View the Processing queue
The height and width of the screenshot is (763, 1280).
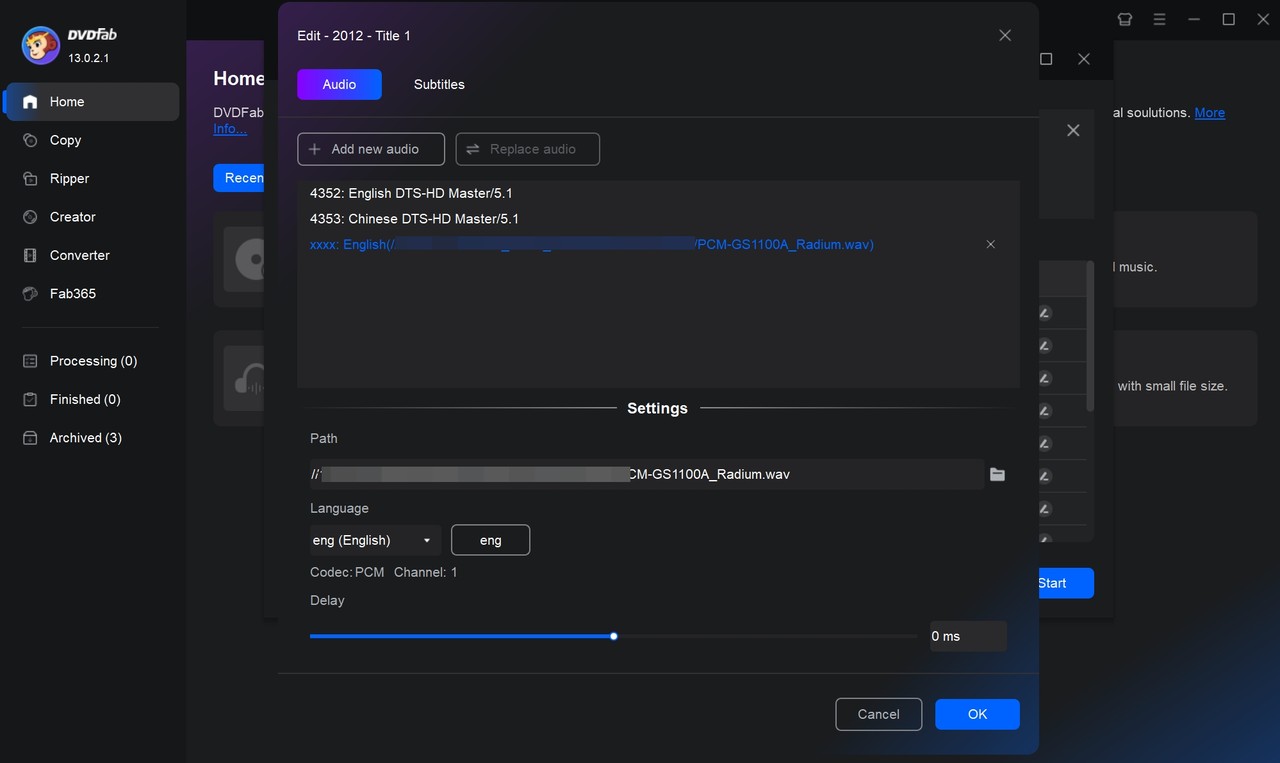click(92, 360)
